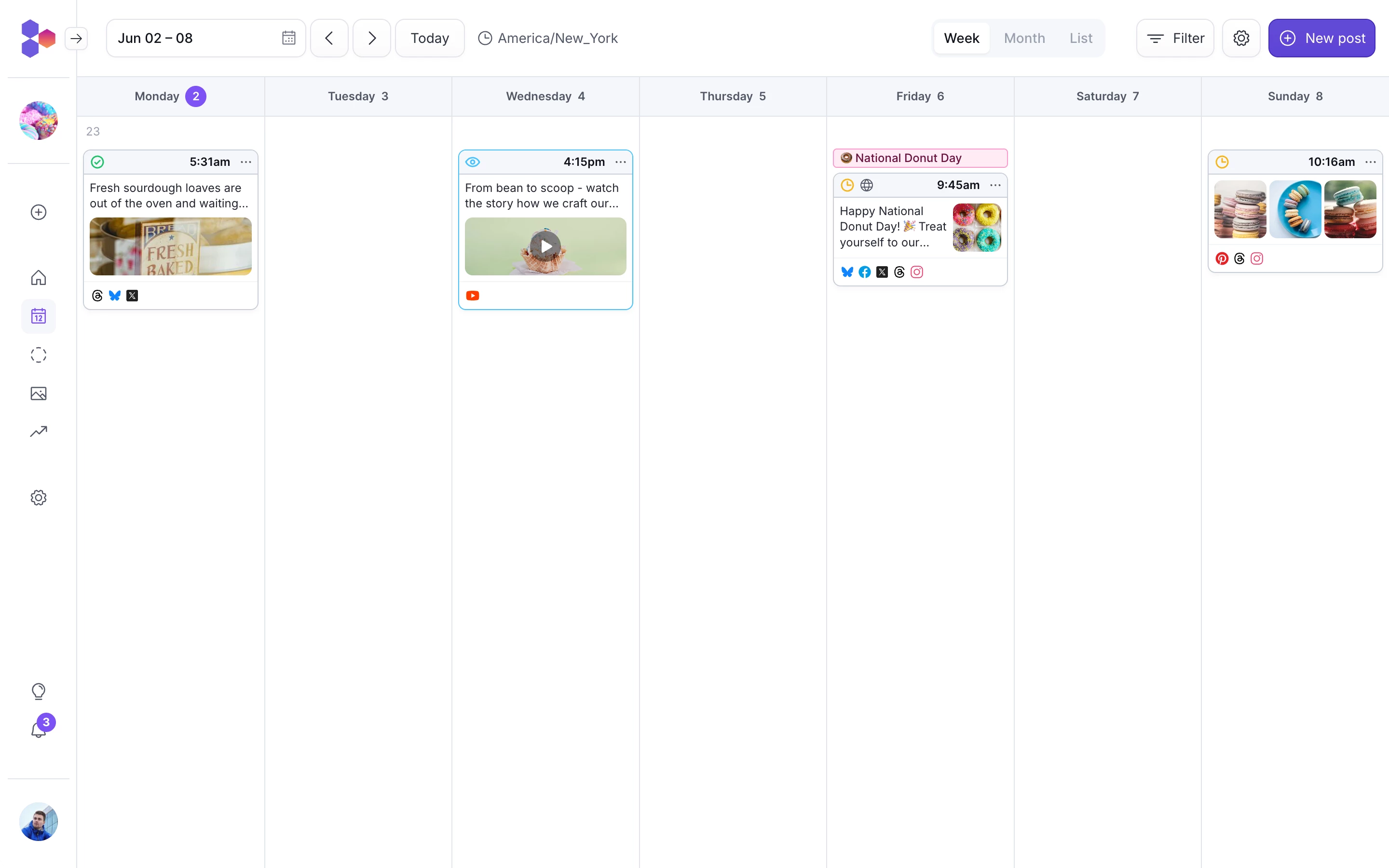Open the media library sidebar icon
Image resolution: width=1389 pixels, height=868 pixels.
click(x=38, y=393)
